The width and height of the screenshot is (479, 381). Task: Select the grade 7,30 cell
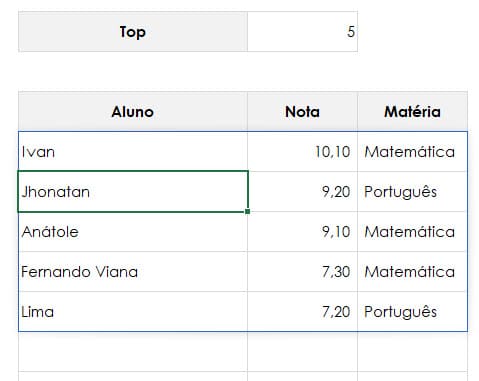302,272
